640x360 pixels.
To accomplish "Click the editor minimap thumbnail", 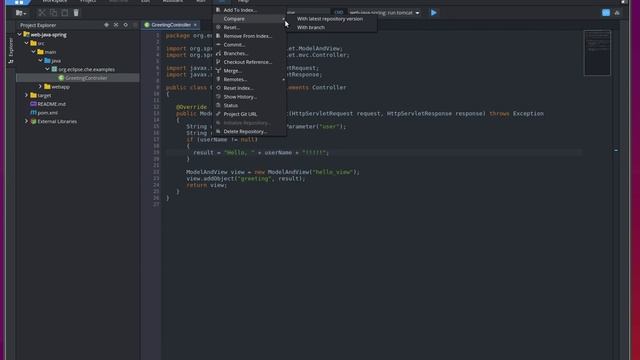I will pyautogui.click(x=597, y=53).
